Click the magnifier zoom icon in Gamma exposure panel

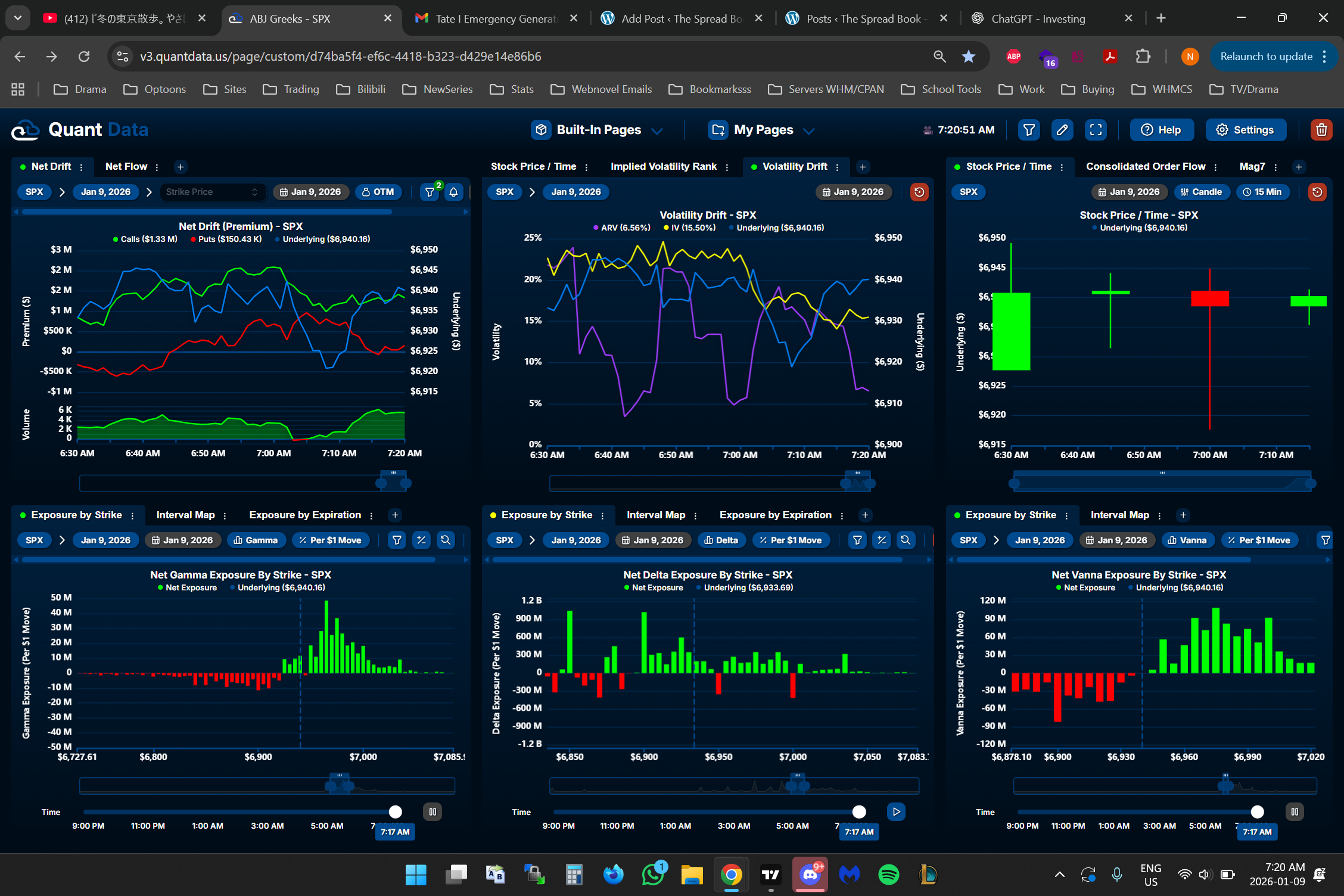point(445,540)
